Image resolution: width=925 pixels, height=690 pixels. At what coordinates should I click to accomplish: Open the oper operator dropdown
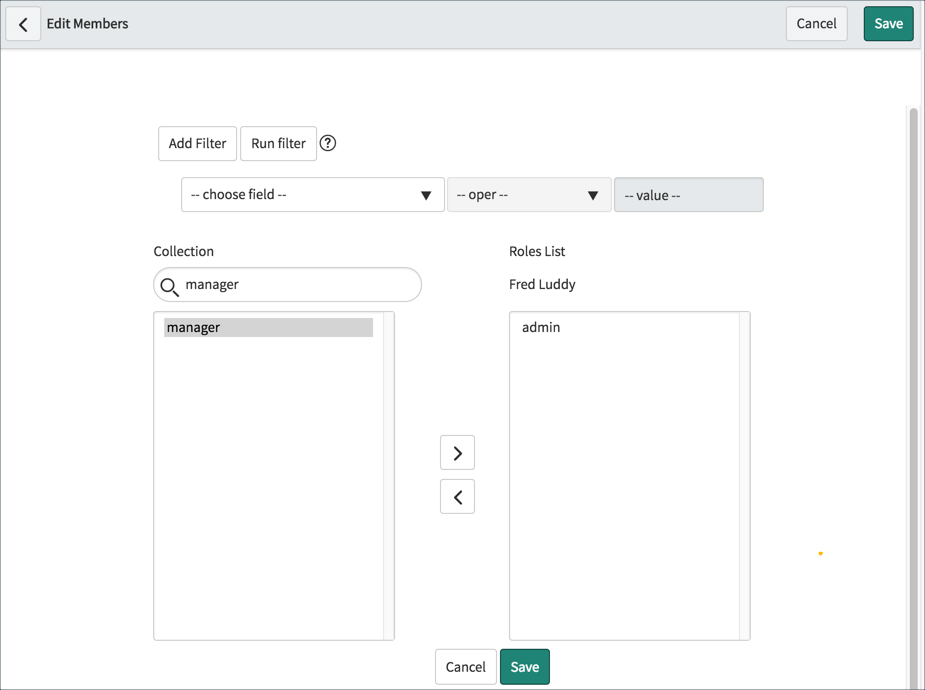(529, 195)
